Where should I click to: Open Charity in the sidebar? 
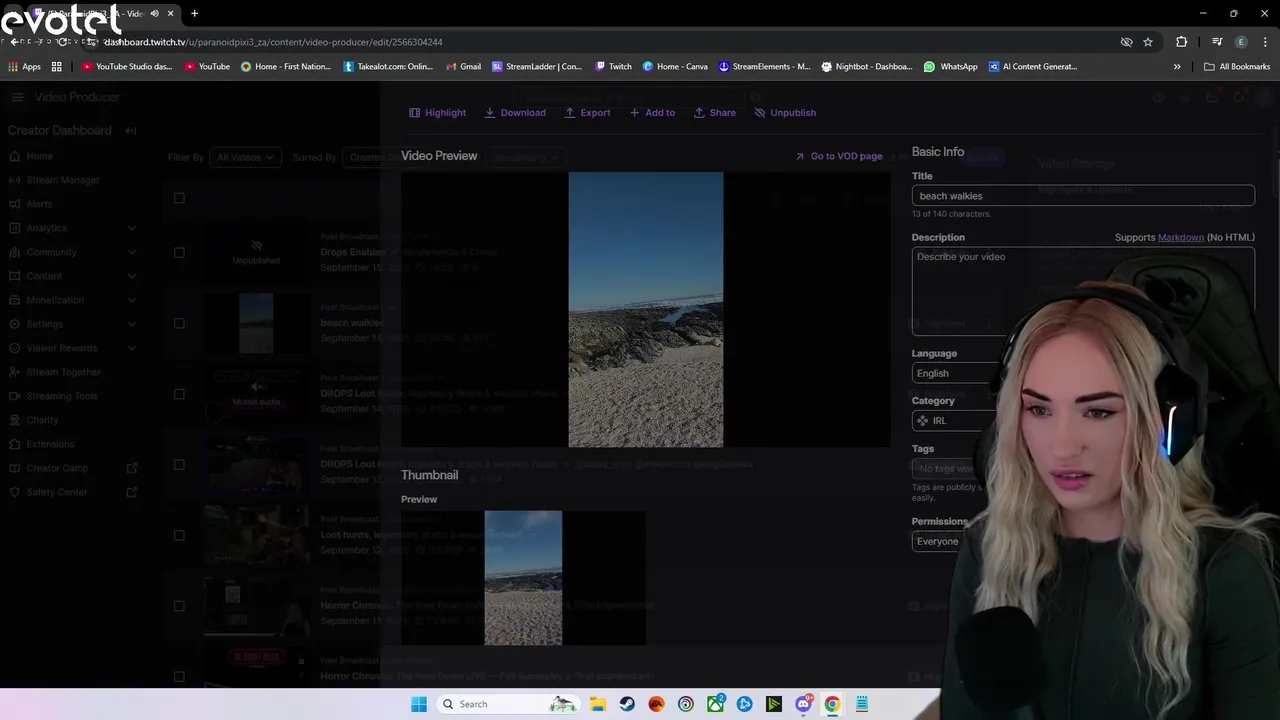[43, 420]
